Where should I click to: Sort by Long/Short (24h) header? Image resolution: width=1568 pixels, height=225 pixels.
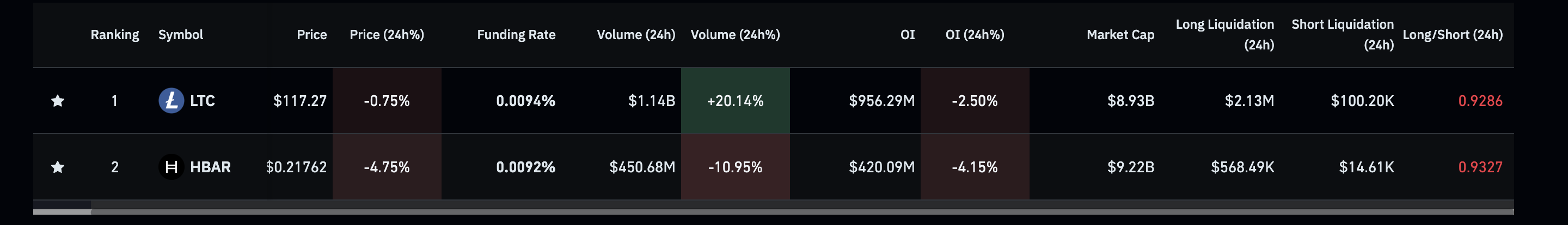tap(1453, 35)
